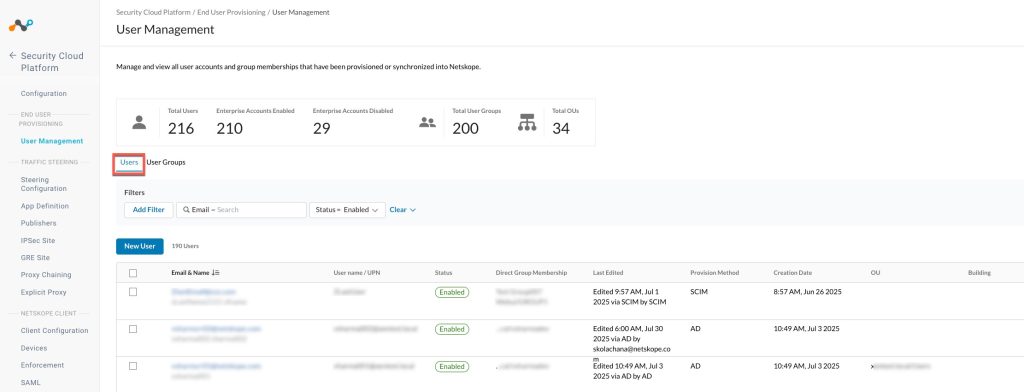Click the search magnifier icon in Email filter

(x=186, y=210)
